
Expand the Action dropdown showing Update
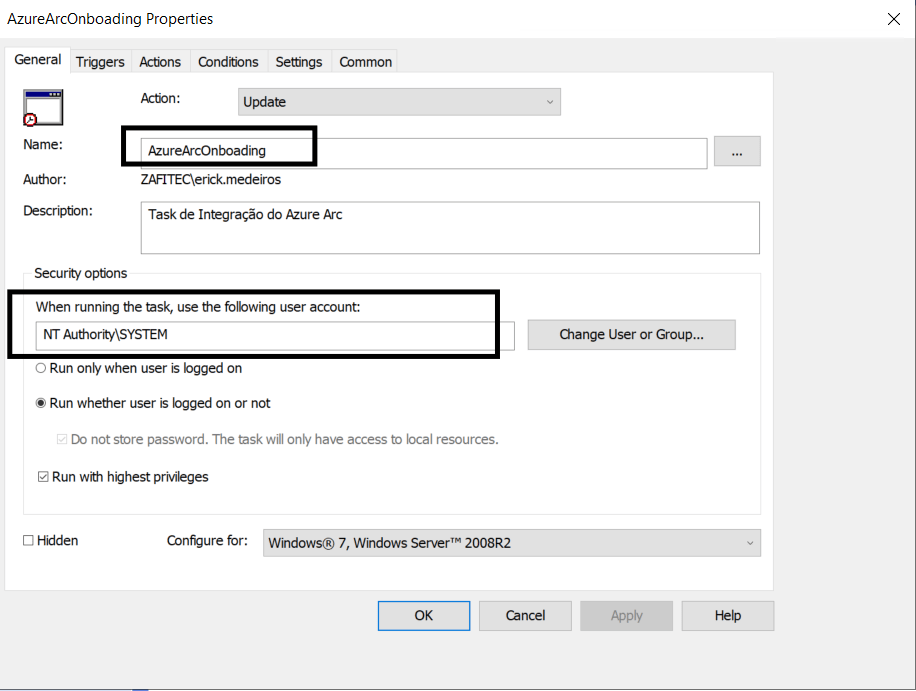pyautogui.click(x=399, y=102)
